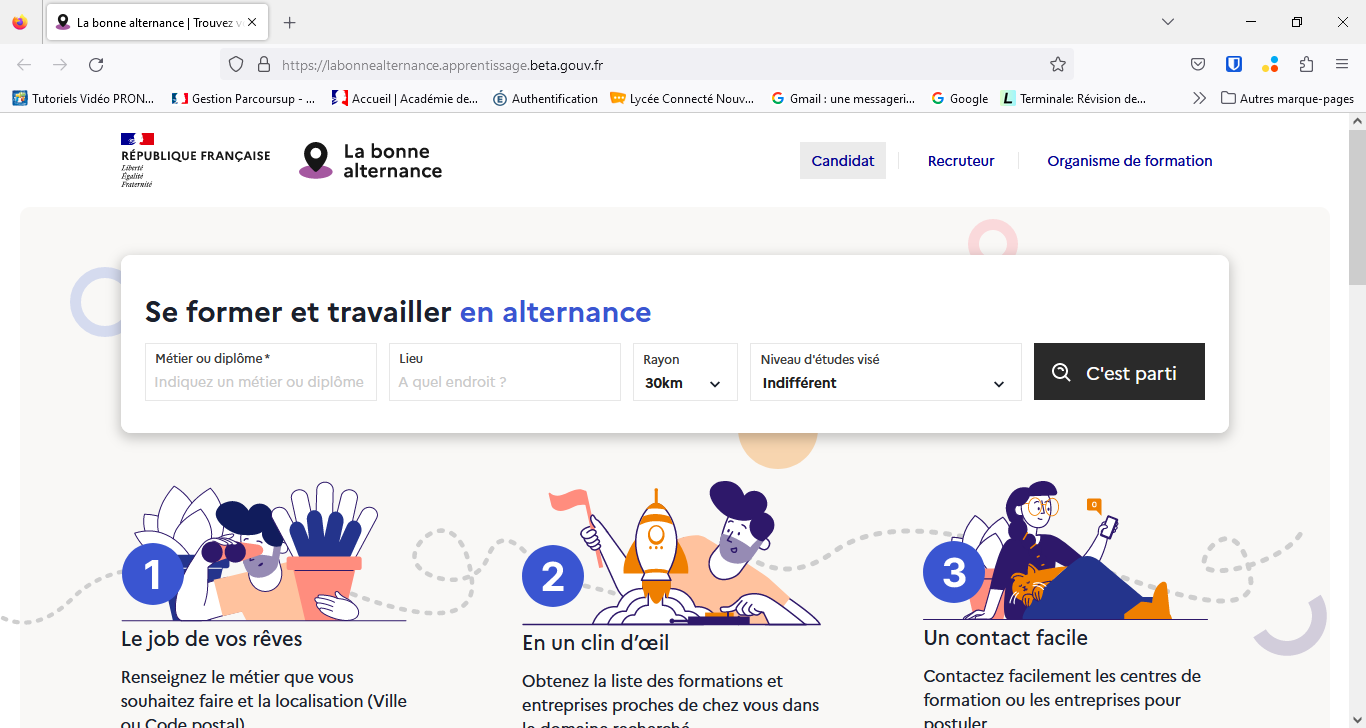Viewport: 1366px width, 728px height.
Task: Click heading Le job de vos rêves
Action: pyautogui.click(x=211, y=638)
